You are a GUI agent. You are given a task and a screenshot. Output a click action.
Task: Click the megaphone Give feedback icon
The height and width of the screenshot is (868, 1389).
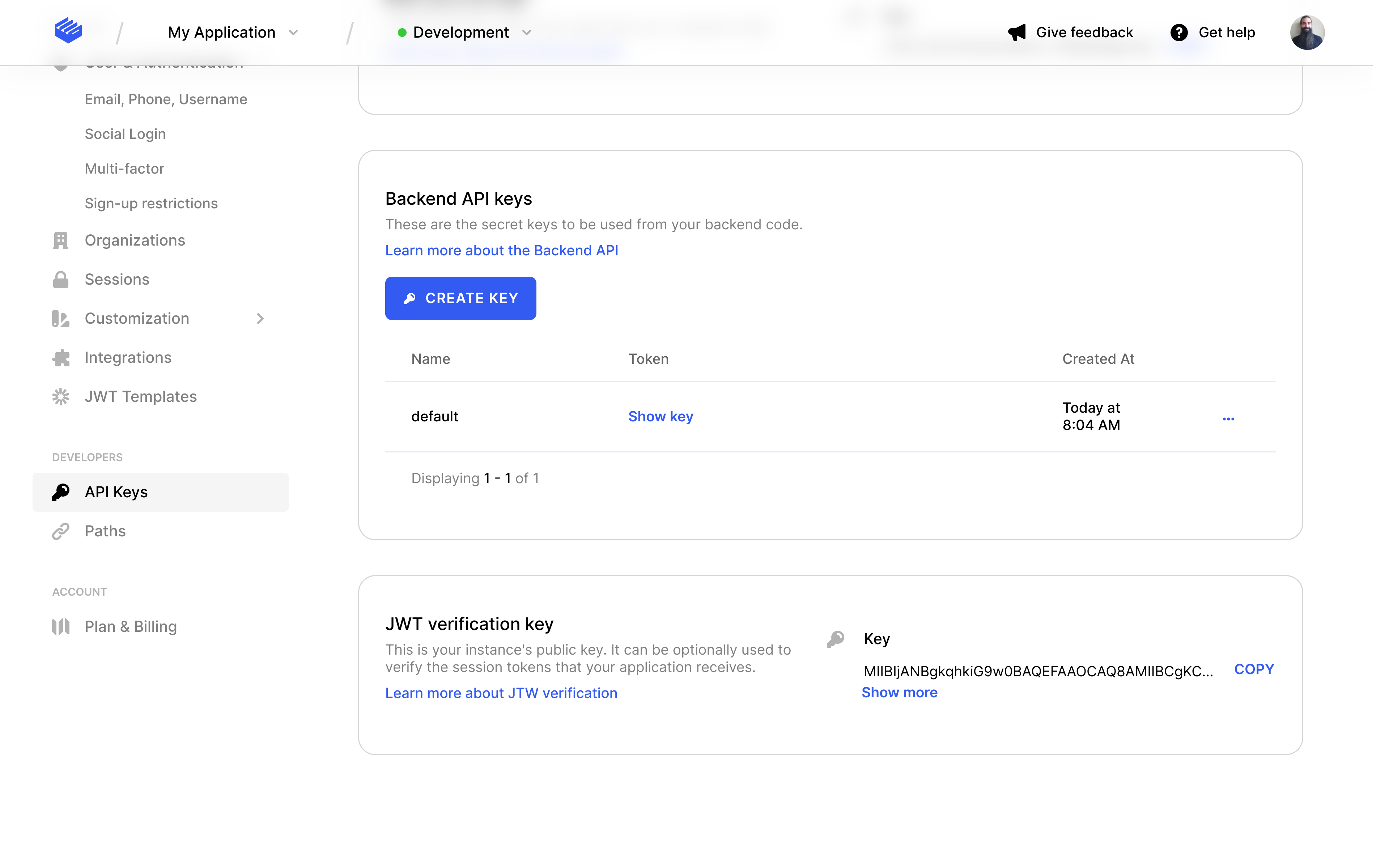[1016, 33]
